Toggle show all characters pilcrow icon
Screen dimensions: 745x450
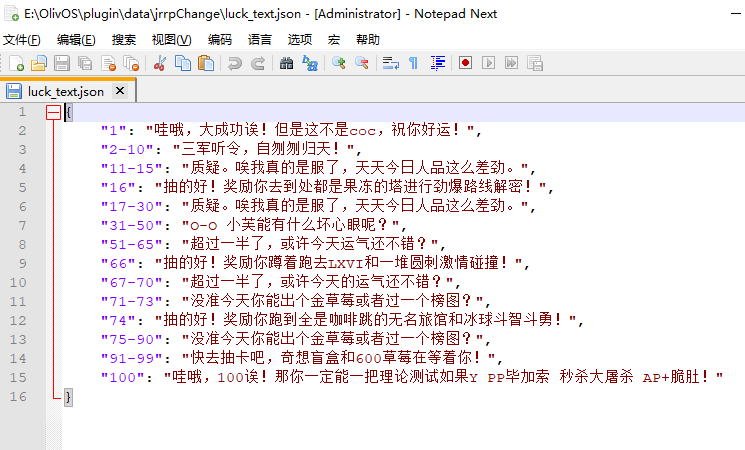point(414,63)
